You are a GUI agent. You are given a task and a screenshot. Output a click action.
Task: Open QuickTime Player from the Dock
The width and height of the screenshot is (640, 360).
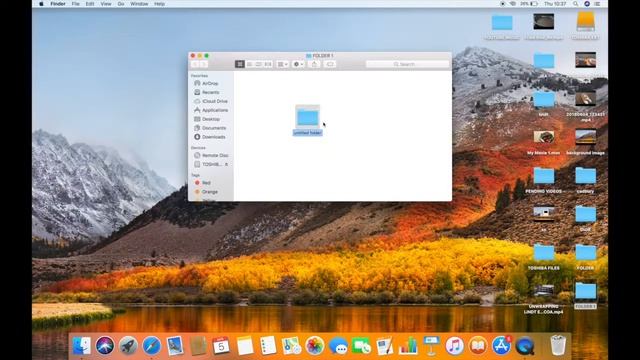pos(525,346)
